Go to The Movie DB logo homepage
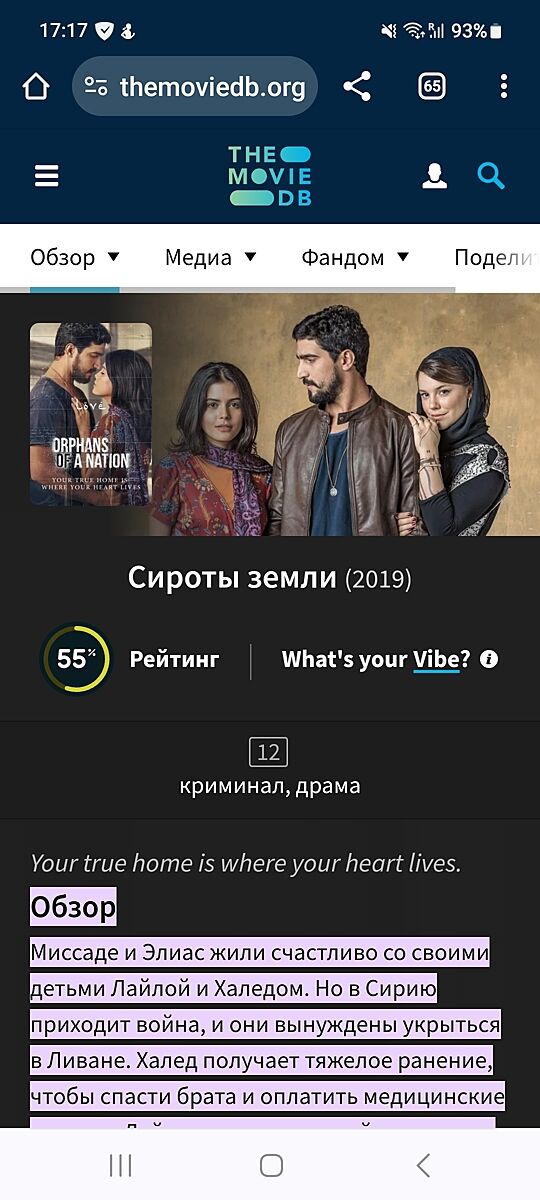This screenshot has width=540, height=1200. coord(270,176)
